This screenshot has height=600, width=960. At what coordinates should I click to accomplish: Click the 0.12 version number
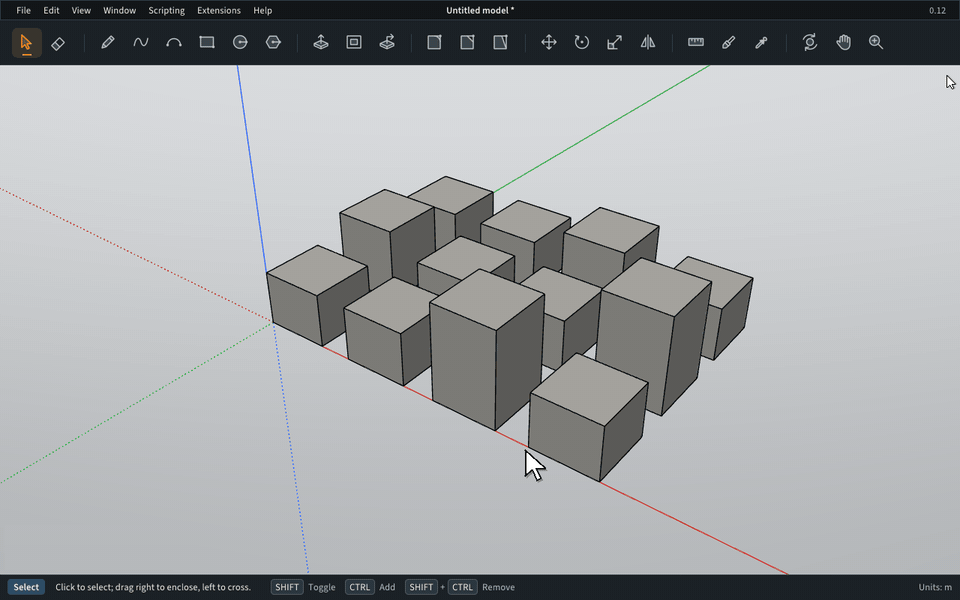(937, 10)
